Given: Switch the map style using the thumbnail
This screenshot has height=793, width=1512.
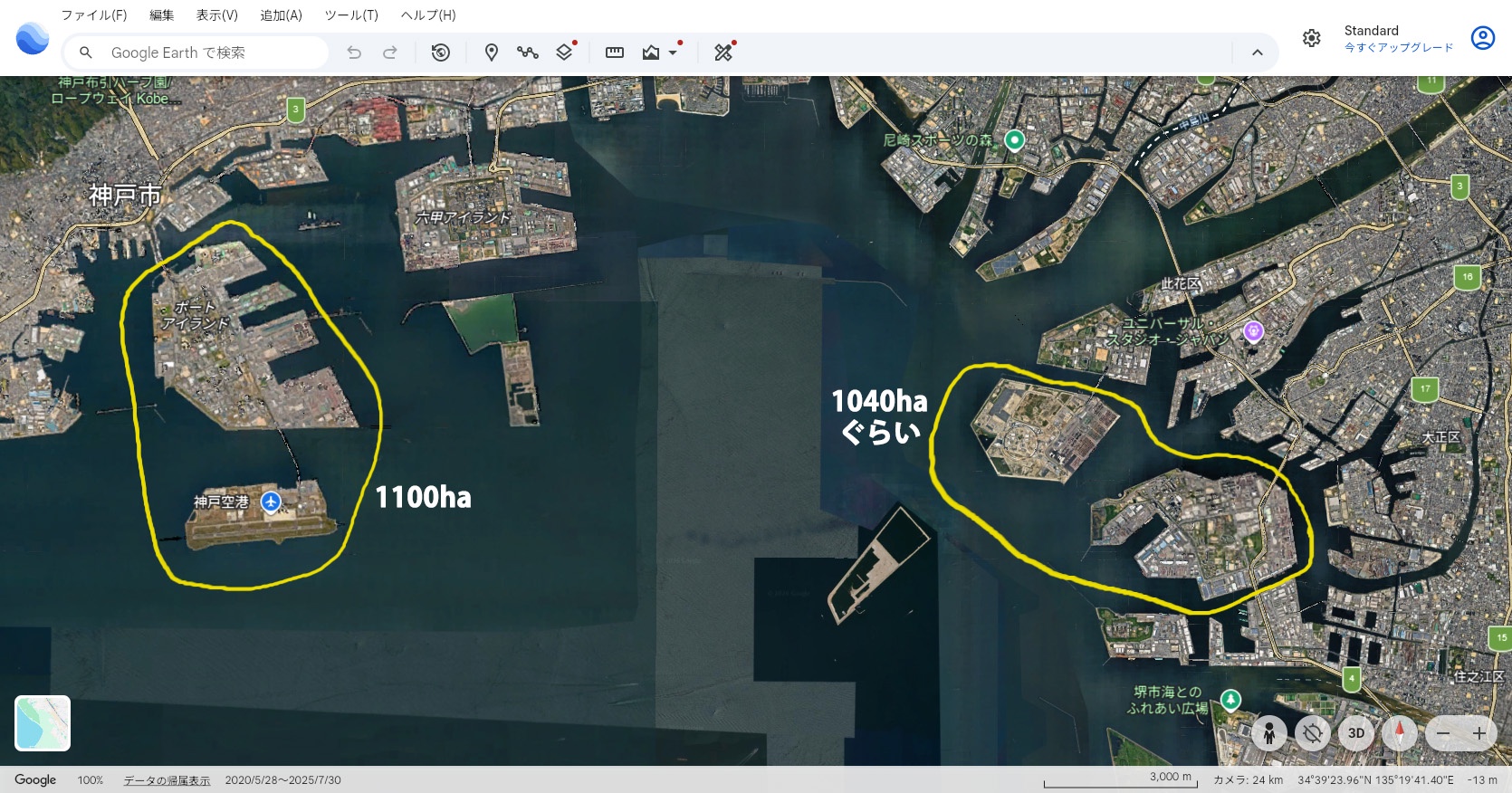Looking at the screenshot, I should click(43, 723).
